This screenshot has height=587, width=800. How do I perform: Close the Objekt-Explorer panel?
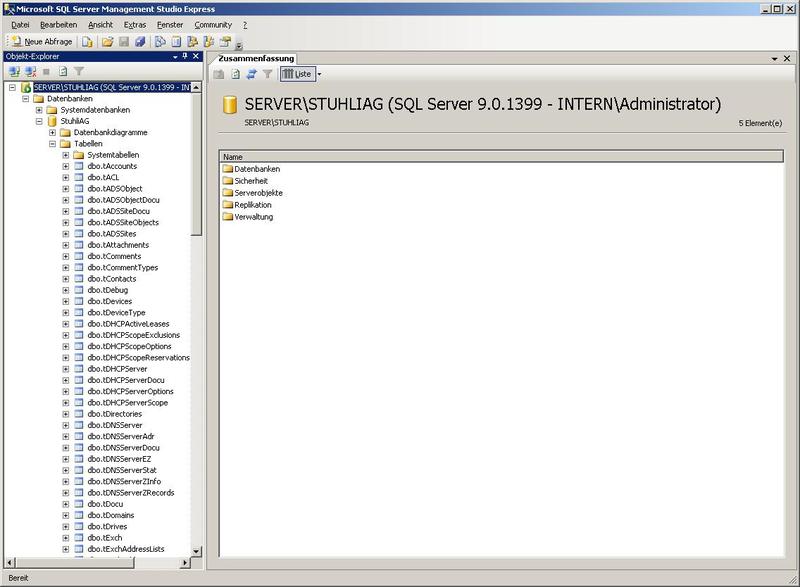pos(195,56)
